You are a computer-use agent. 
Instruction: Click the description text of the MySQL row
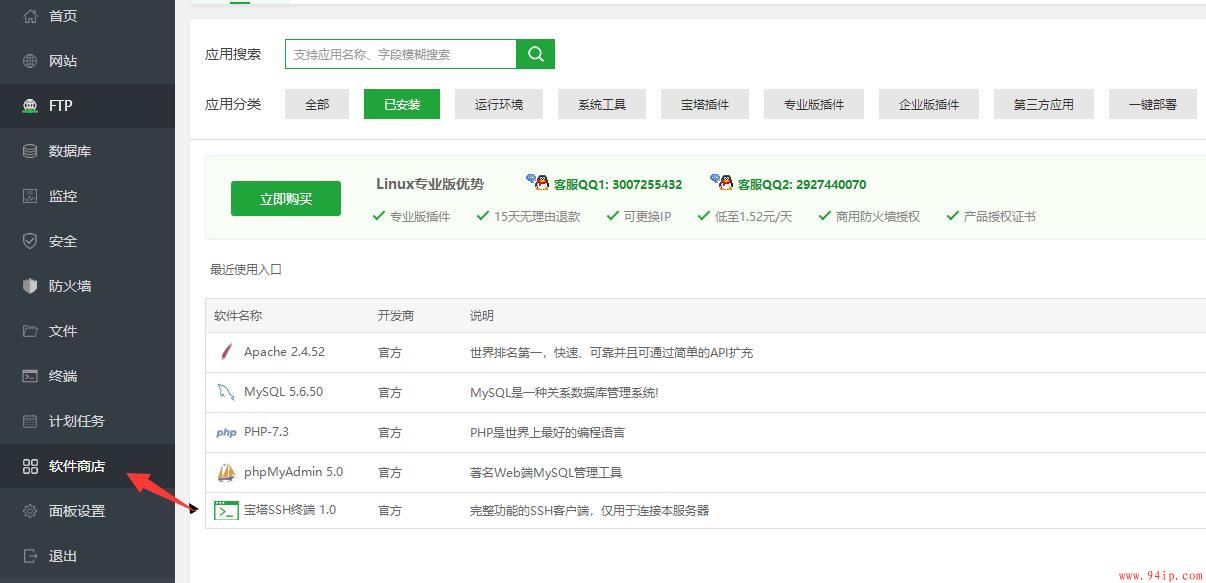[x=564, y=392]
